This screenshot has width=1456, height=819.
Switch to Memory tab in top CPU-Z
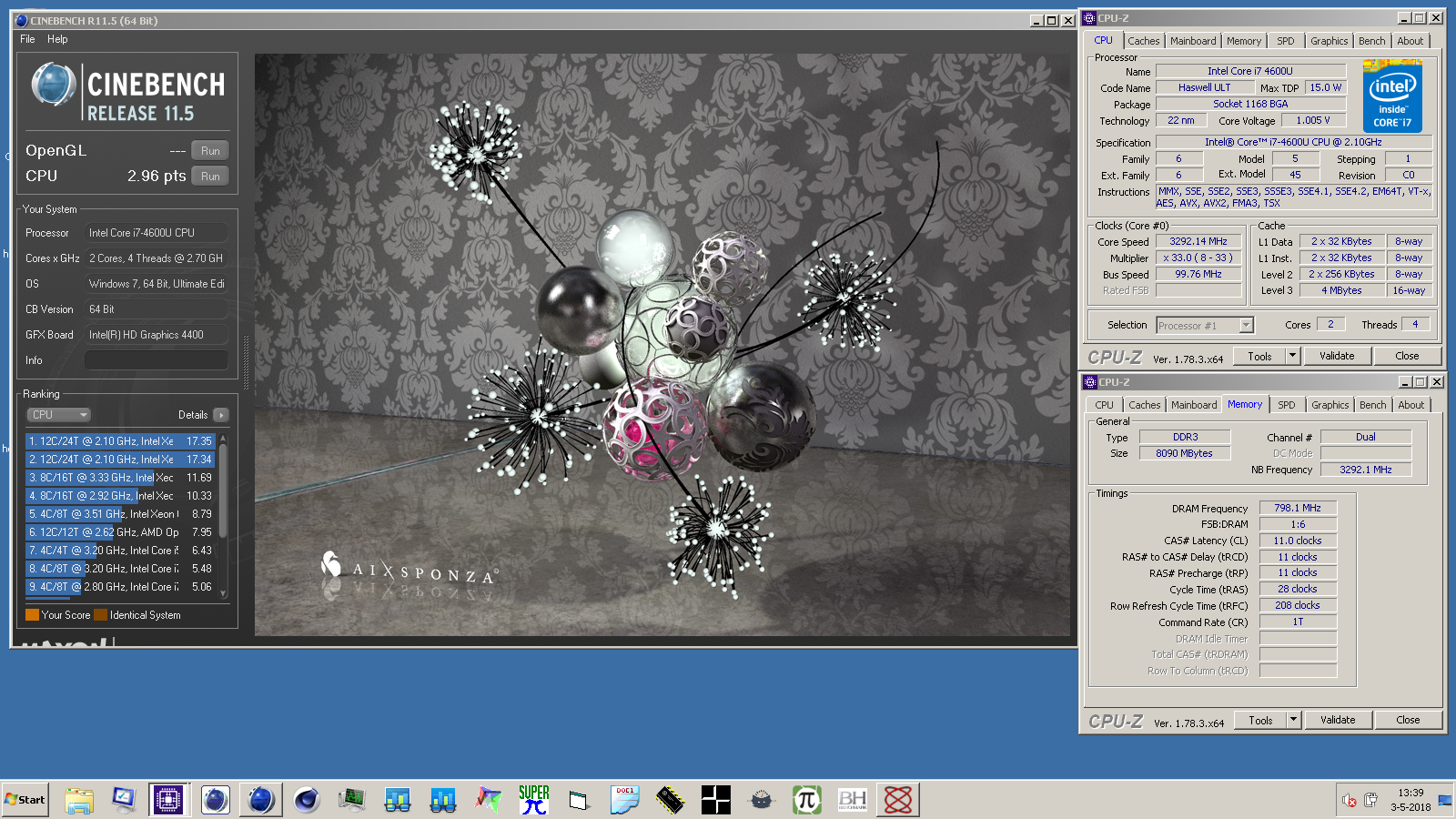coord(1243,41)
